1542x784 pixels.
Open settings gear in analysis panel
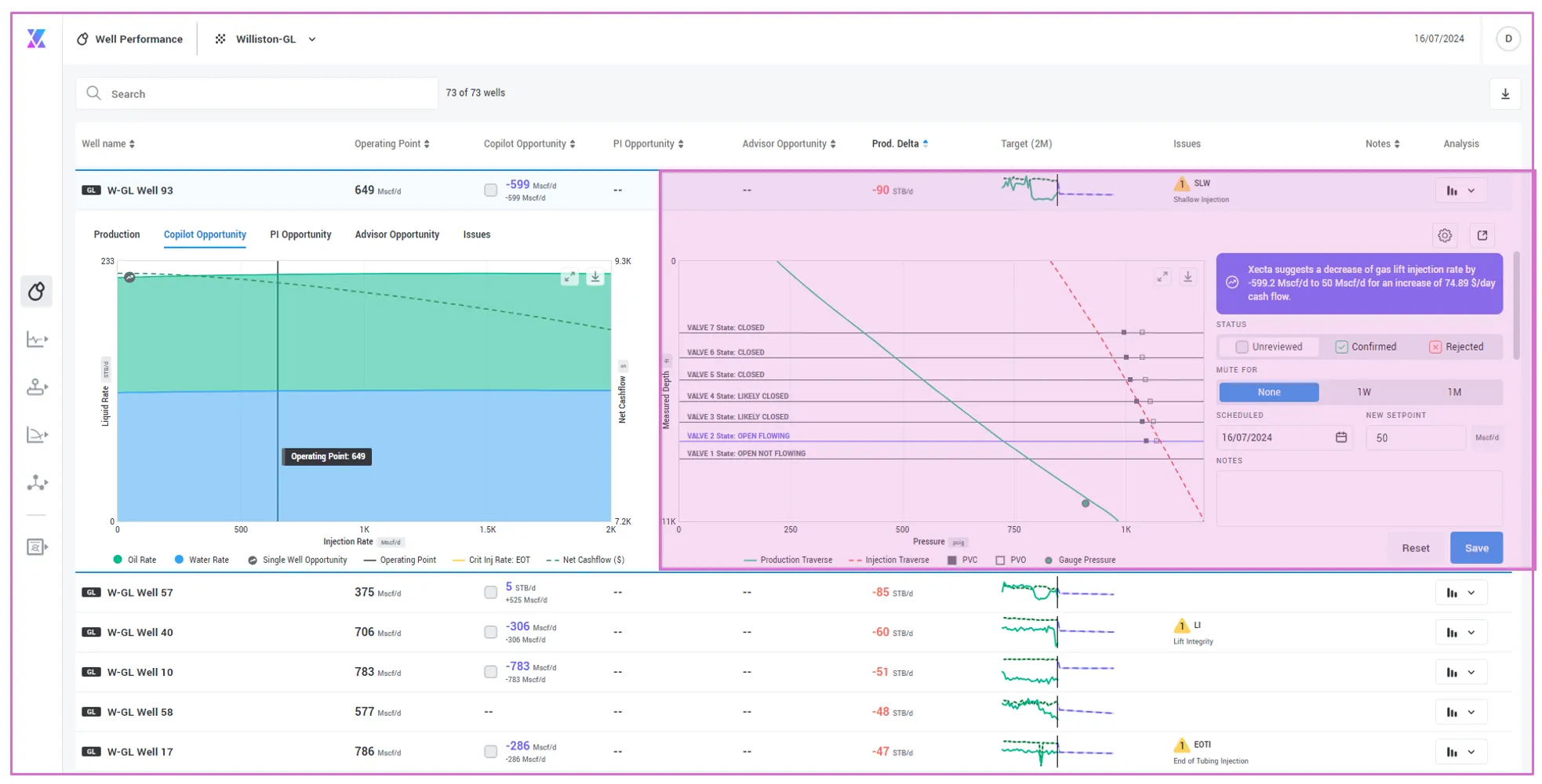point(1445,235)
